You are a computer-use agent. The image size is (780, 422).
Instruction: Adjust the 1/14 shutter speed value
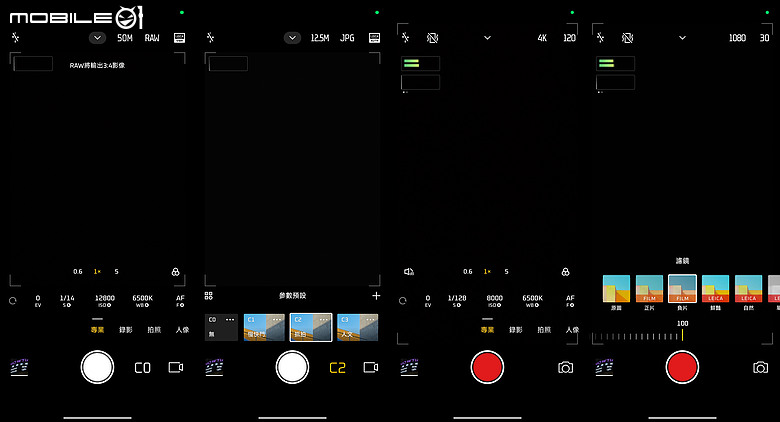pos(67,301)
